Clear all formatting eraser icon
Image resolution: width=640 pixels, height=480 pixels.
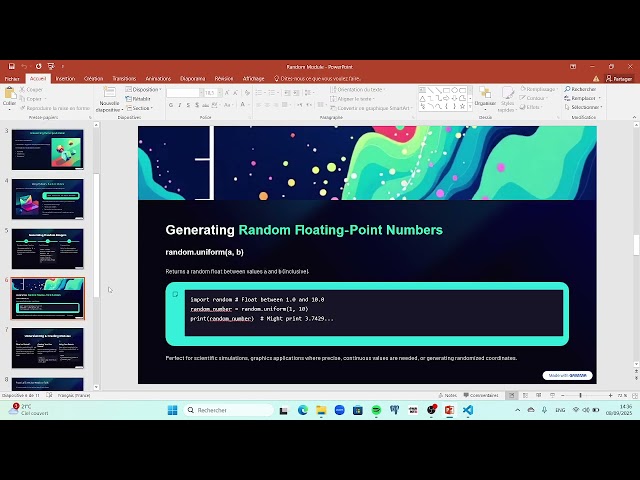pyautogui.click(x=247, y=93)
